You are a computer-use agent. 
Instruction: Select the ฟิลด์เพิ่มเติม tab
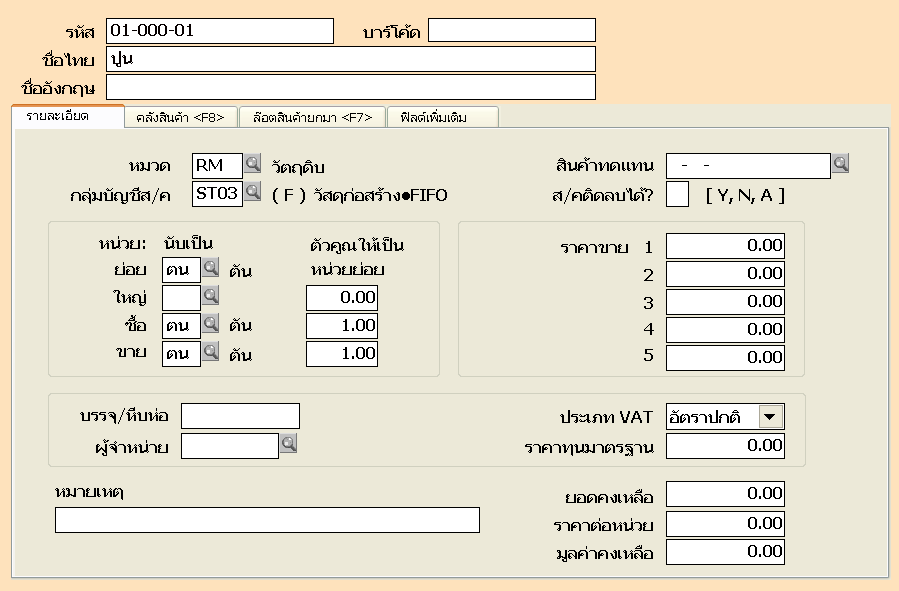click(x=442, y=118)
